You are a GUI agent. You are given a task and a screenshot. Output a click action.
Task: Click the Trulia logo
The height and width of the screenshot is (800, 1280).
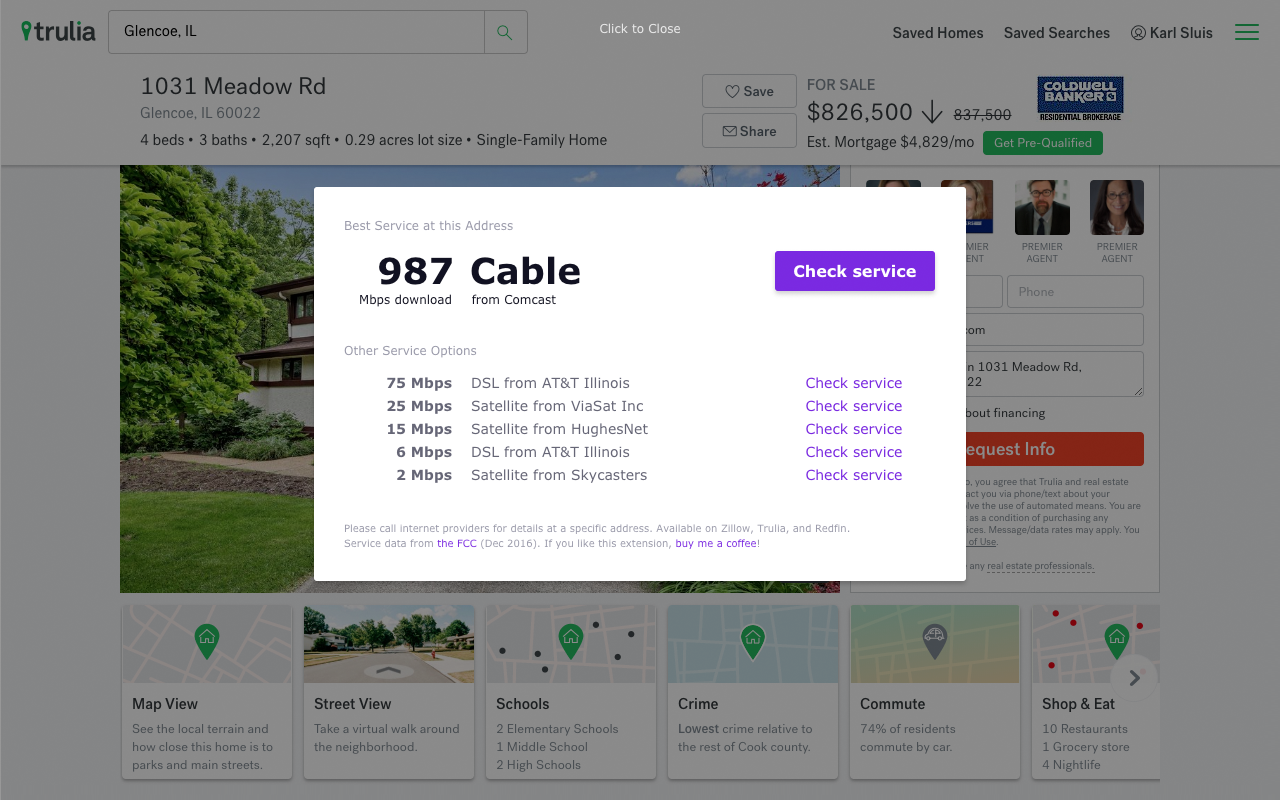pos(57,31)
